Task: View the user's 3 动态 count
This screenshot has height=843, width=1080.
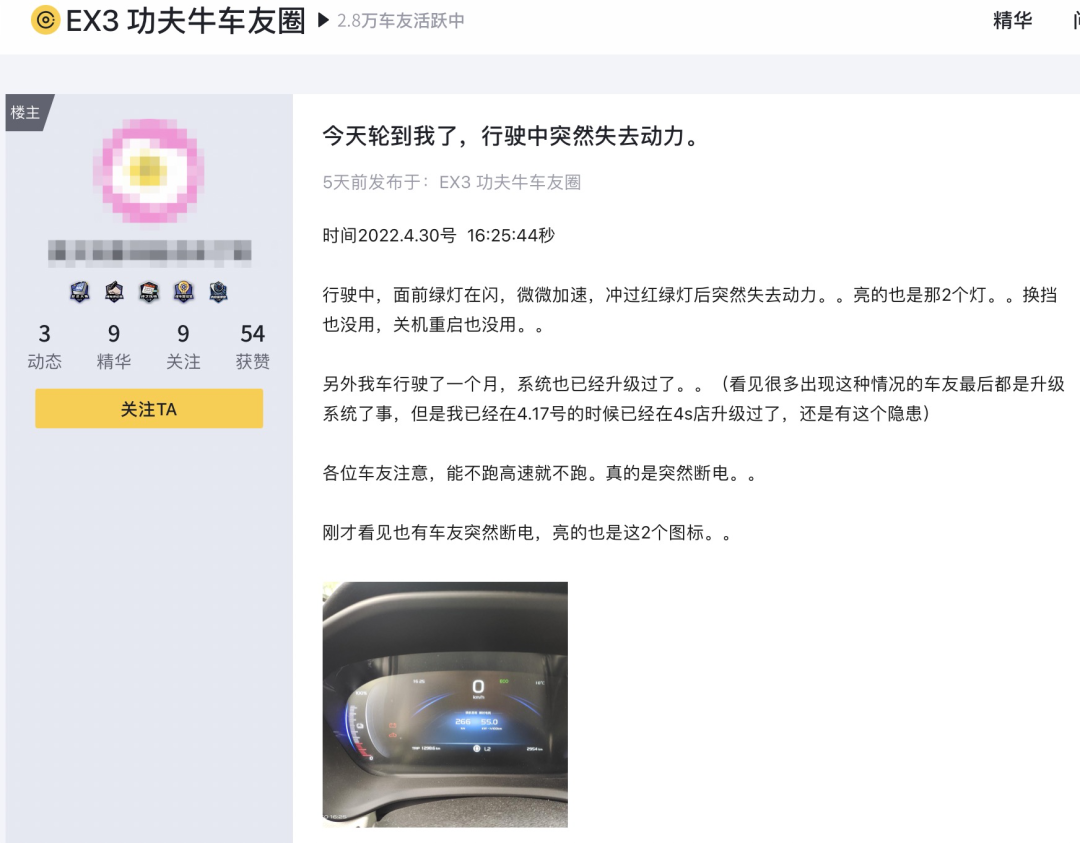Action: [44, 346]
